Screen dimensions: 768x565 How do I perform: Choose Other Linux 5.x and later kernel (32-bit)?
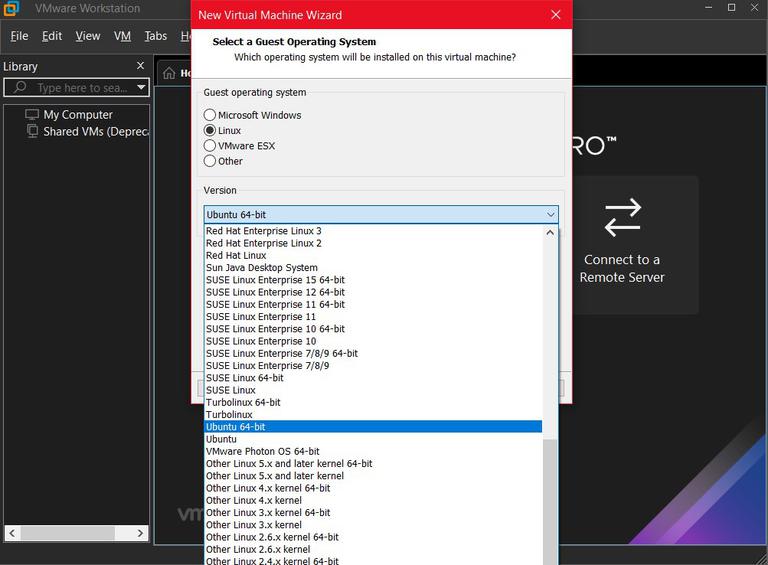coord(373,475)
